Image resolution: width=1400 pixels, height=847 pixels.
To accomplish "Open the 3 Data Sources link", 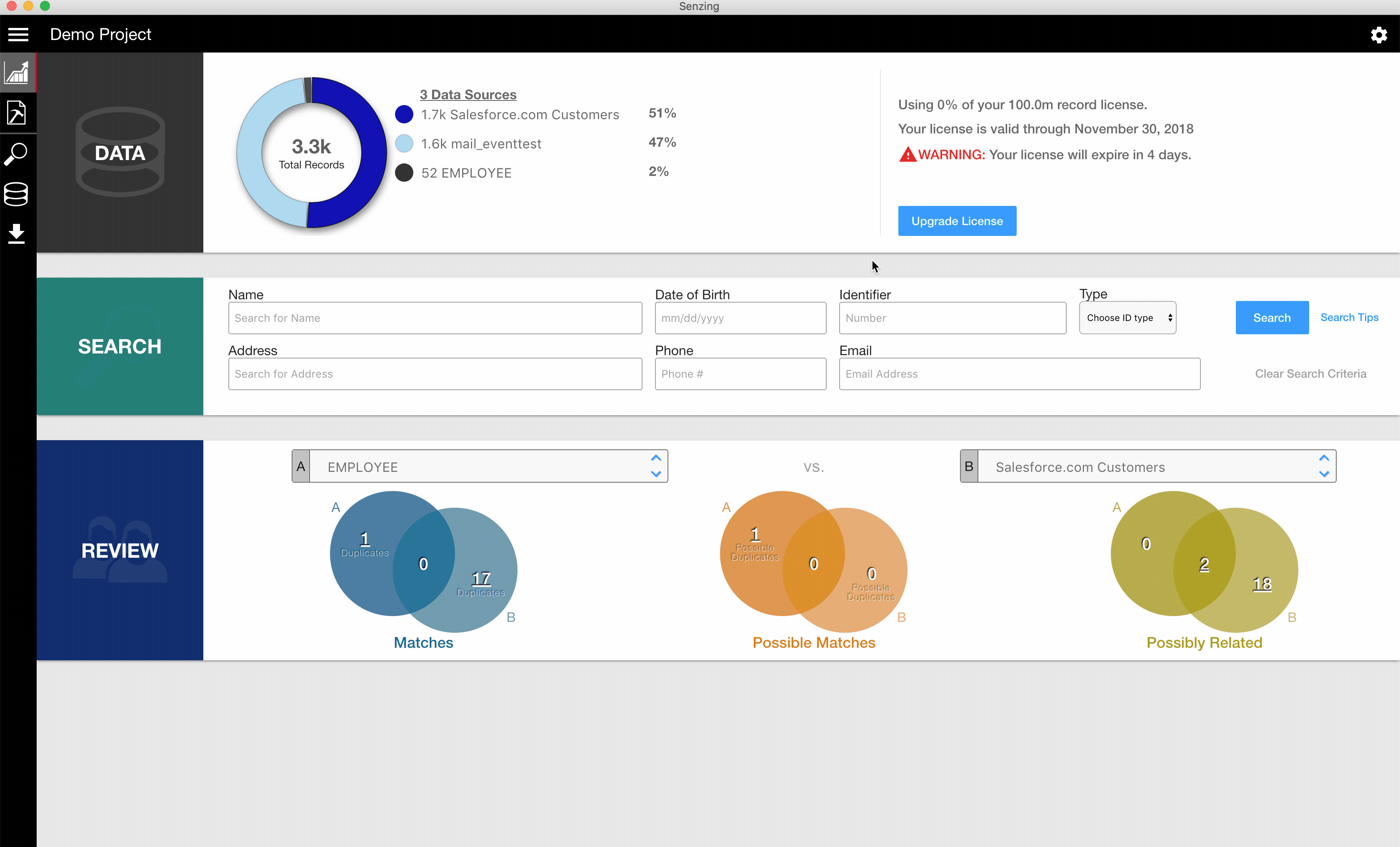I will click(467, 94).
